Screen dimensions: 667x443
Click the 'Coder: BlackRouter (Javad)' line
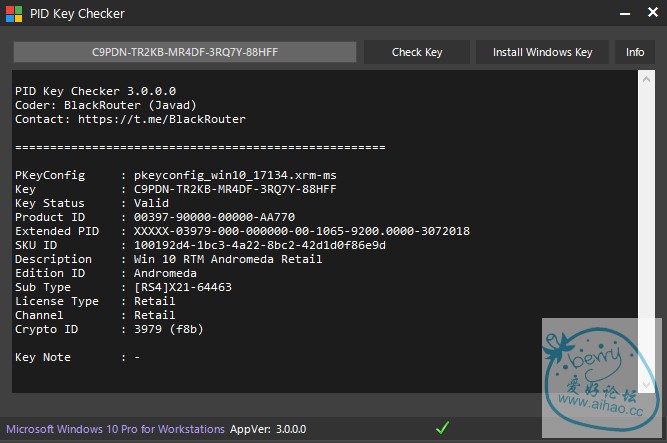tap(106, 105)
